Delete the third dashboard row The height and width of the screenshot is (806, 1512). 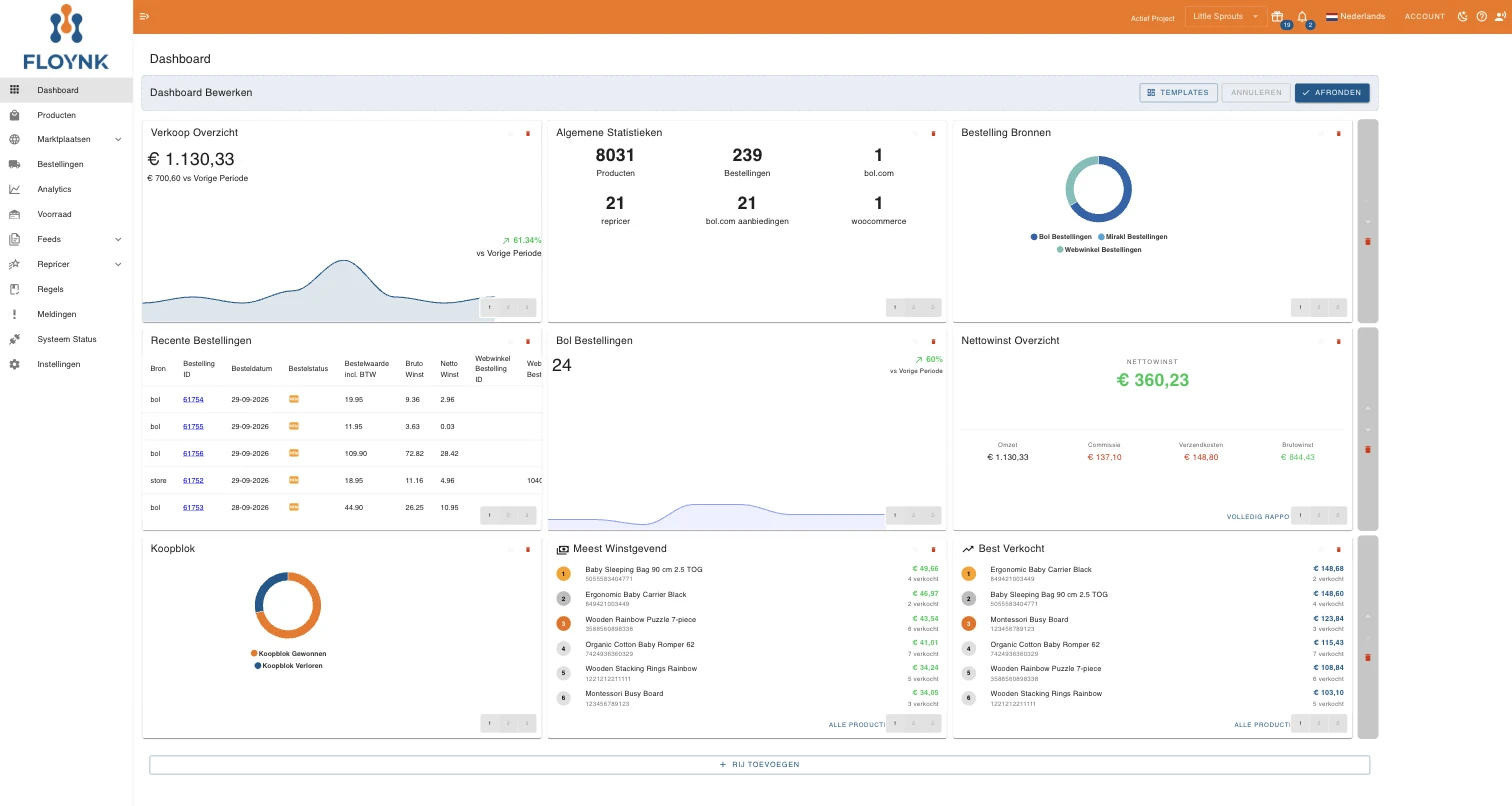click(1368, 657)
